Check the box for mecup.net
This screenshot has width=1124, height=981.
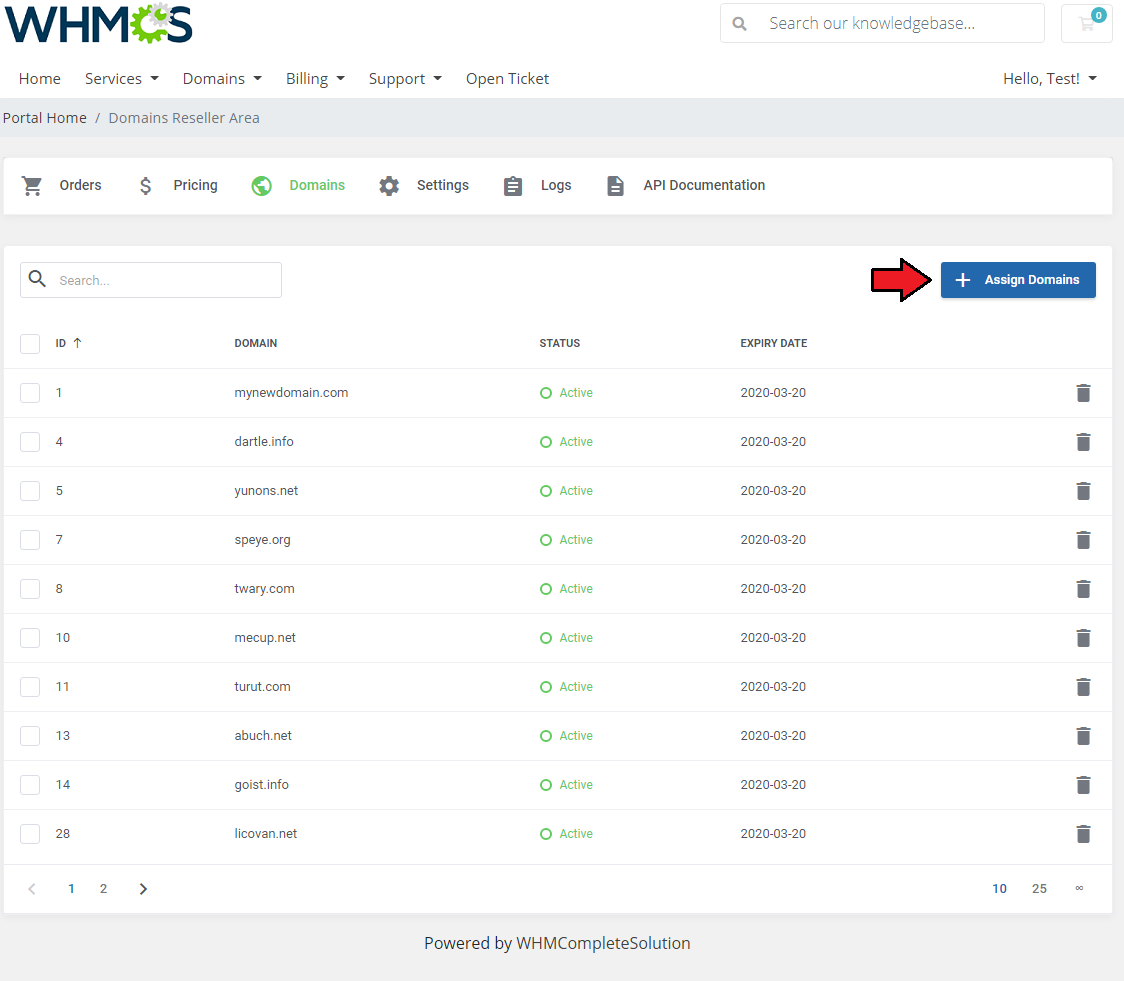[x=30, y=638]
